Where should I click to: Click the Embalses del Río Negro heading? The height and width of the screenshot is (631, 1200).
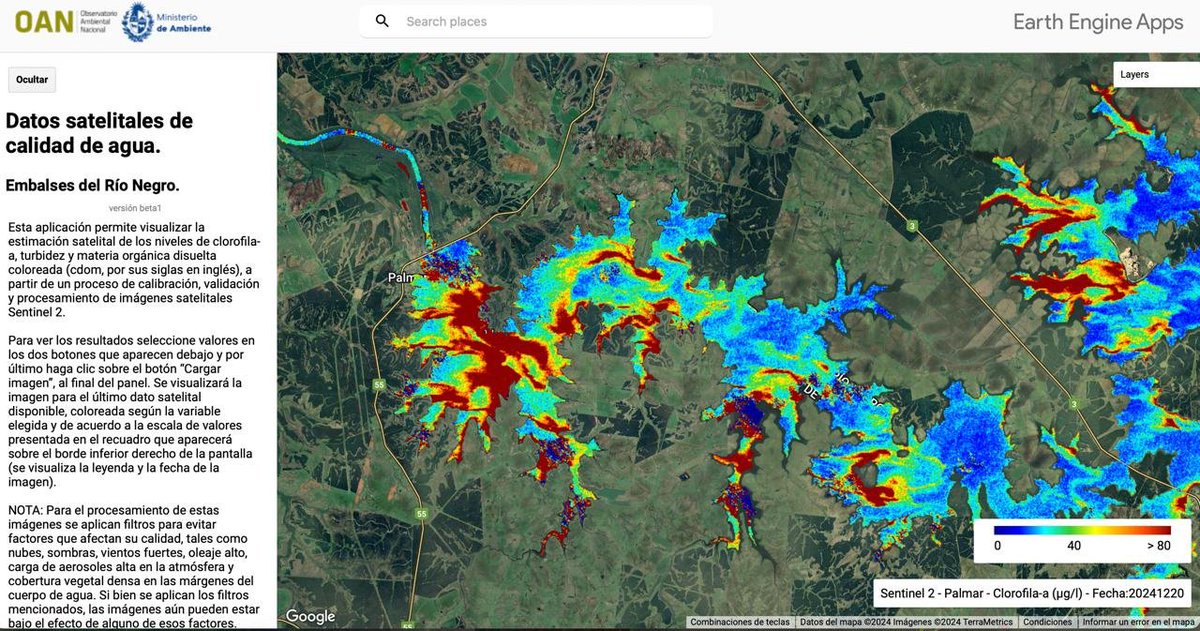click(92, 186)
